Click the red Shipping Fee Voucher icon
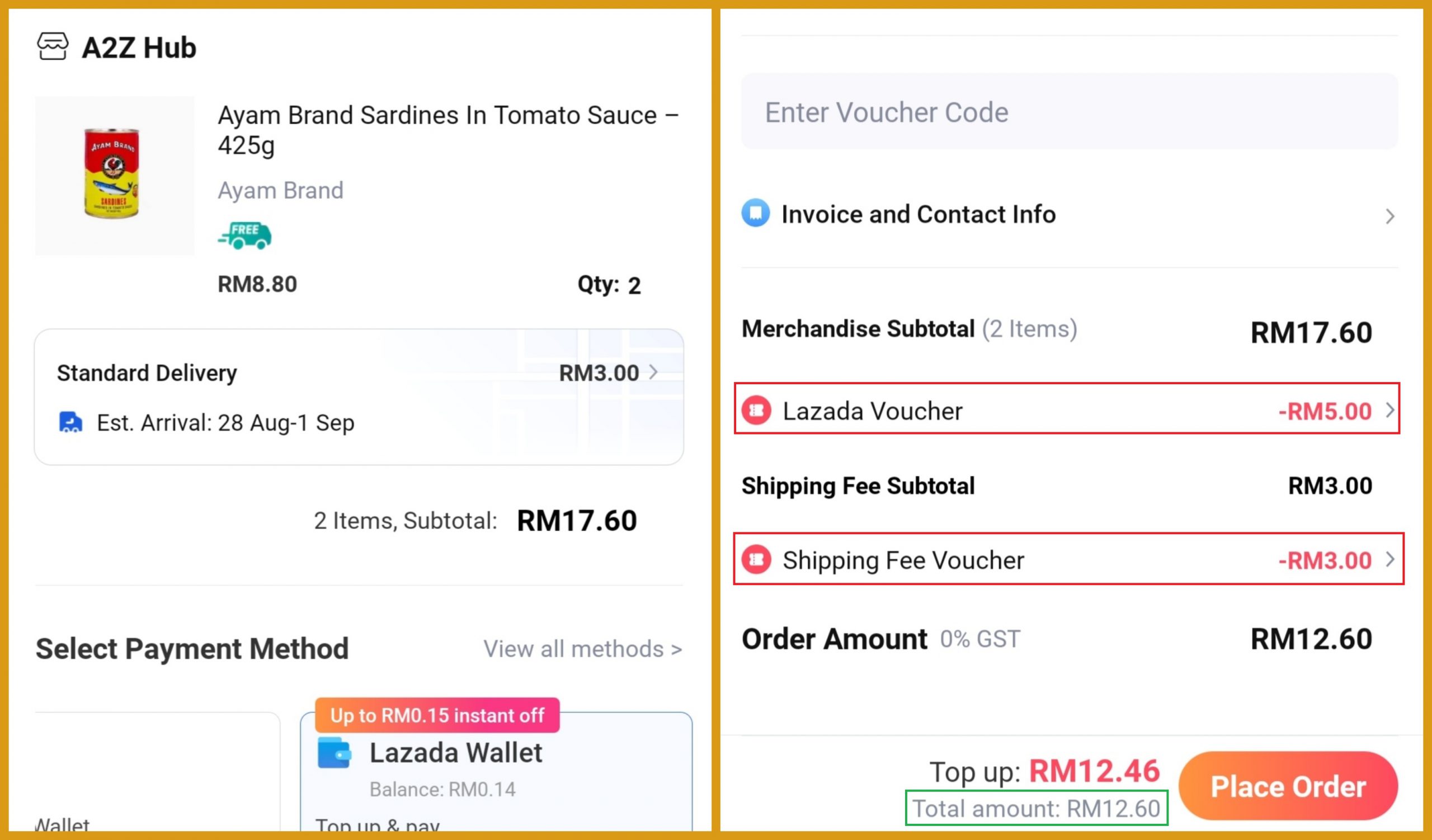The image size is (1432, 840). (756, 559)
